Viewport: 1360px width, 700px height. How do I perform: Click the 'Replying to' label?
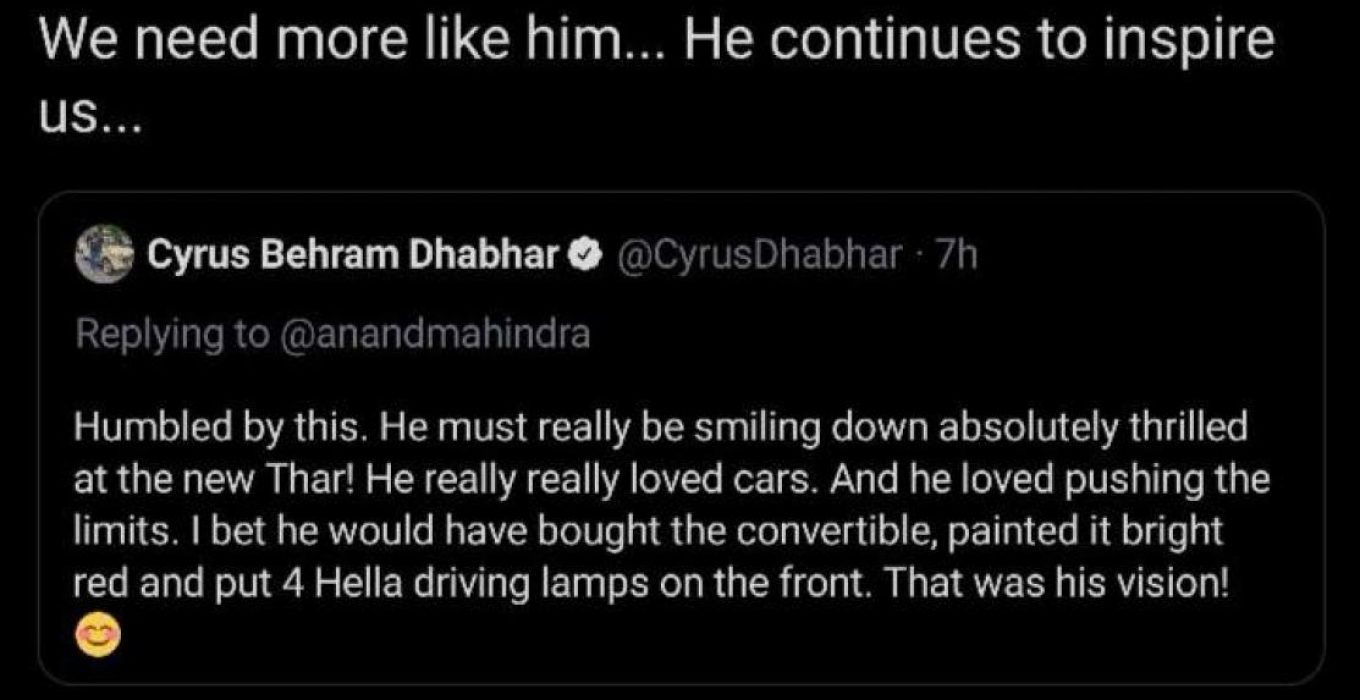[172, 334]
